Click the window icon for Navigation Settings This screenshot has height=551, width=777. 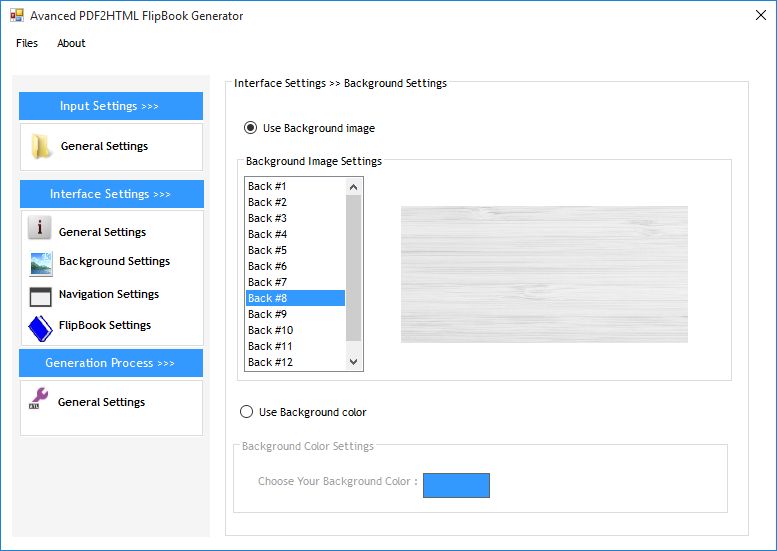(x=41, y=295)
